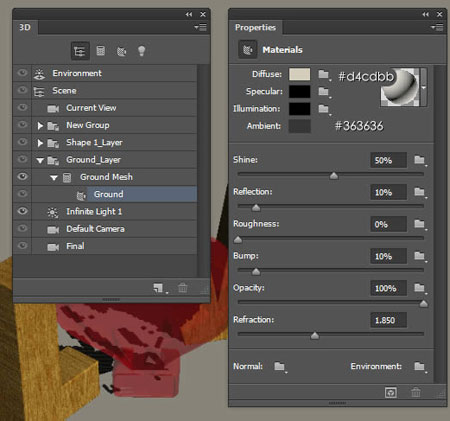Open the Illumination texture folder menu

(x=324, y=109)
